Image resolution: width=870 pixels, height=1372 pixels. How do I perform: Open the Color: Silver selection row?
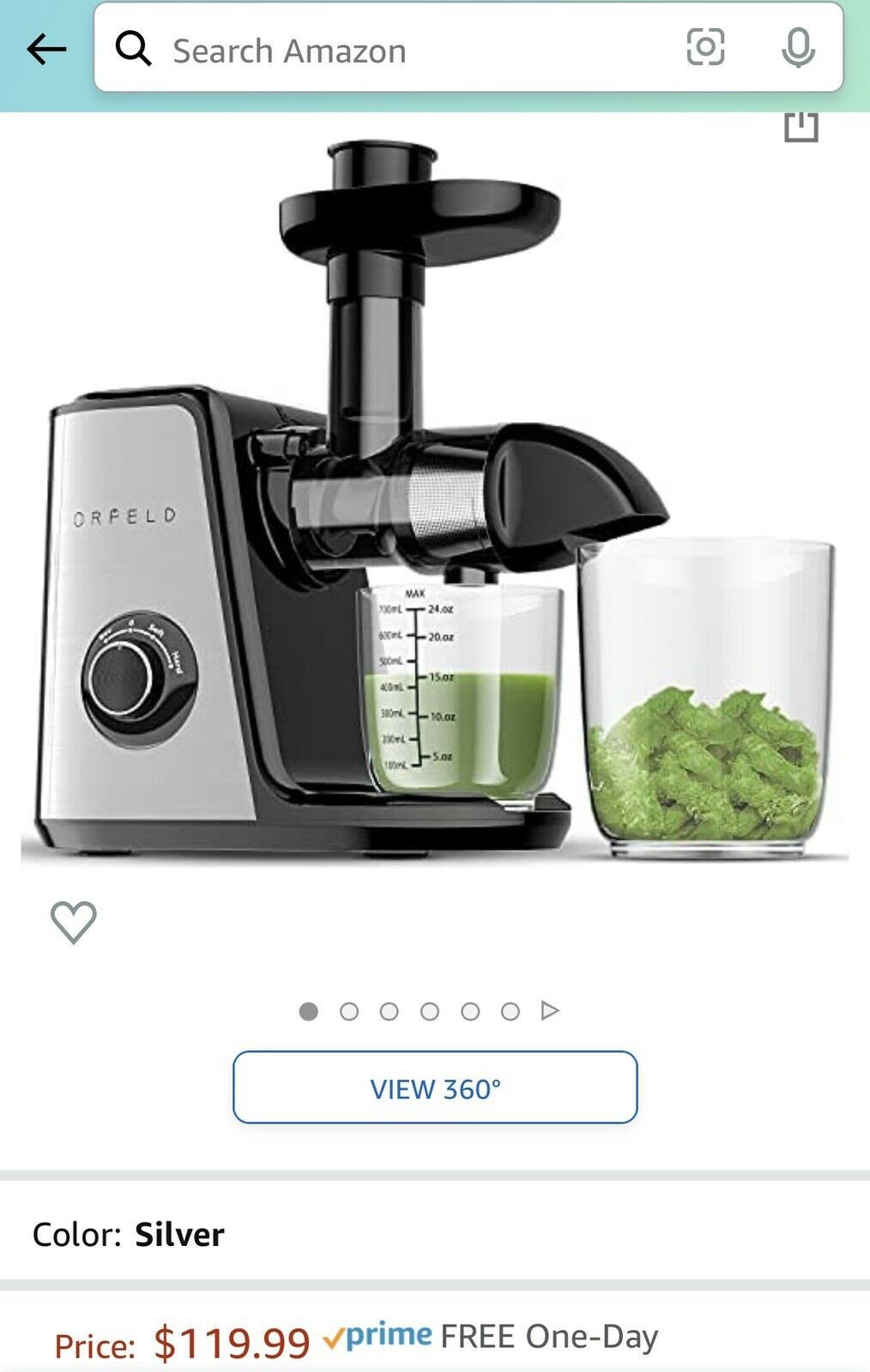pyautogui.click(x=435, y=1234)
